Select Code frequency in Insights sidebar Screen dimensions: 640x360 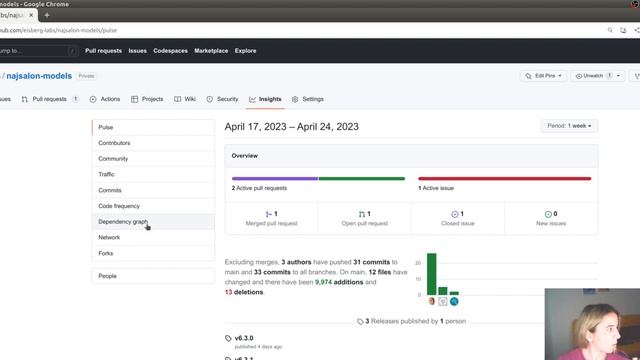[153, 206]
